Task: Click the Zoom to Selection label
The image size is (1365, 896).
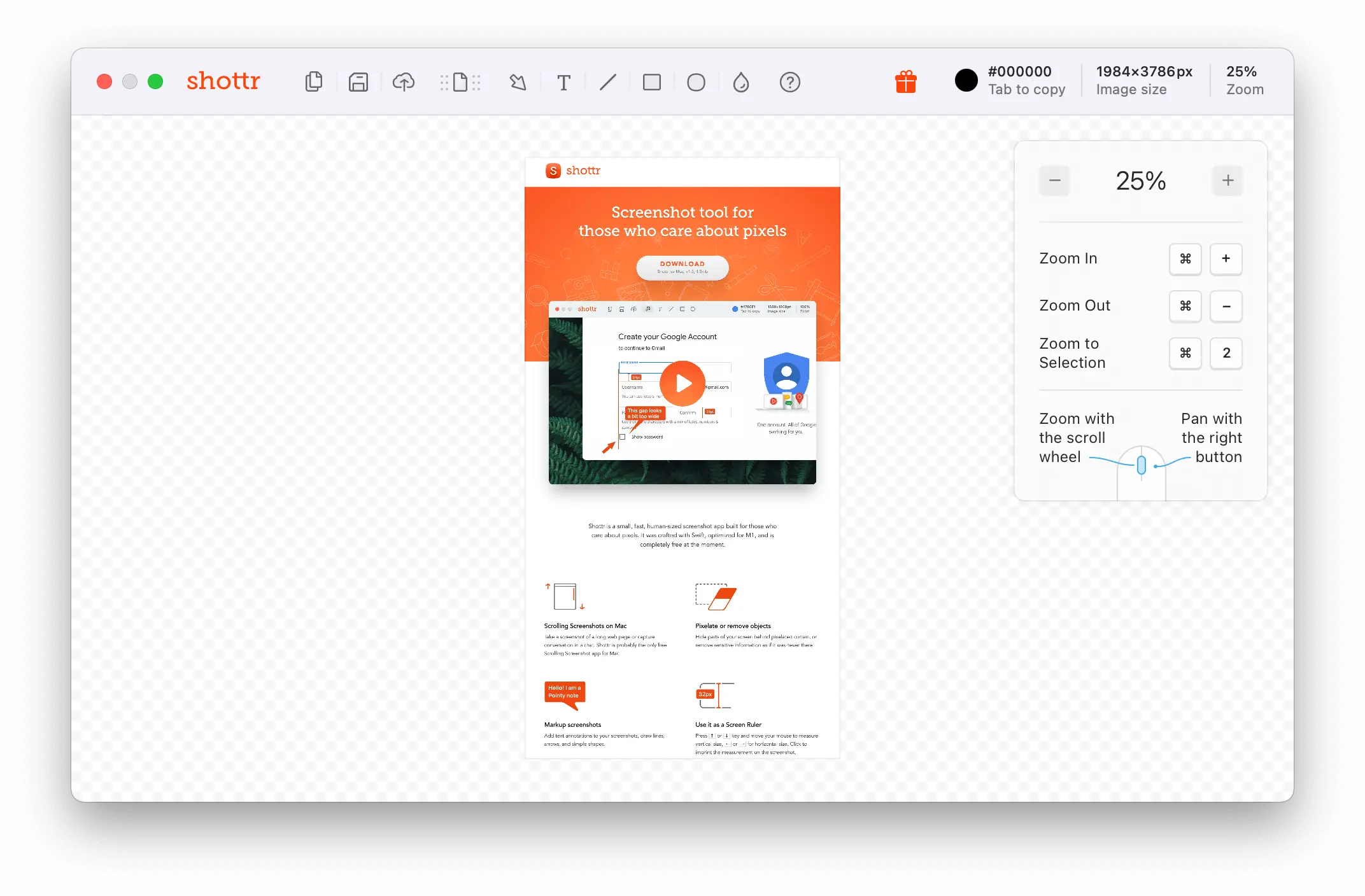Action: tap(1073, 353)
